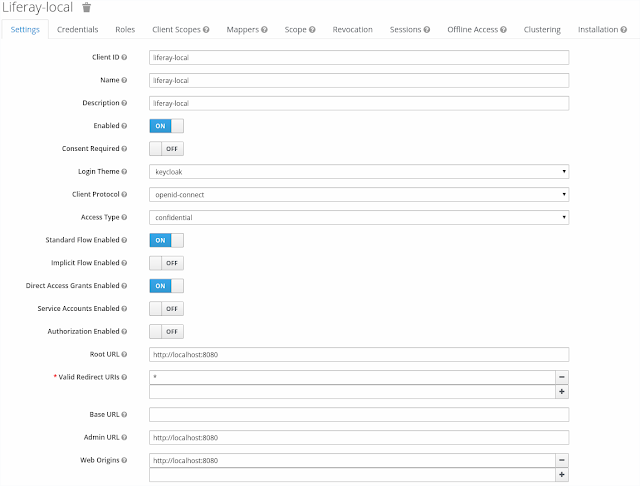This screenshot has height=486, width=640.
Task: Switch to the Roles tab
Action: [125, 29]
